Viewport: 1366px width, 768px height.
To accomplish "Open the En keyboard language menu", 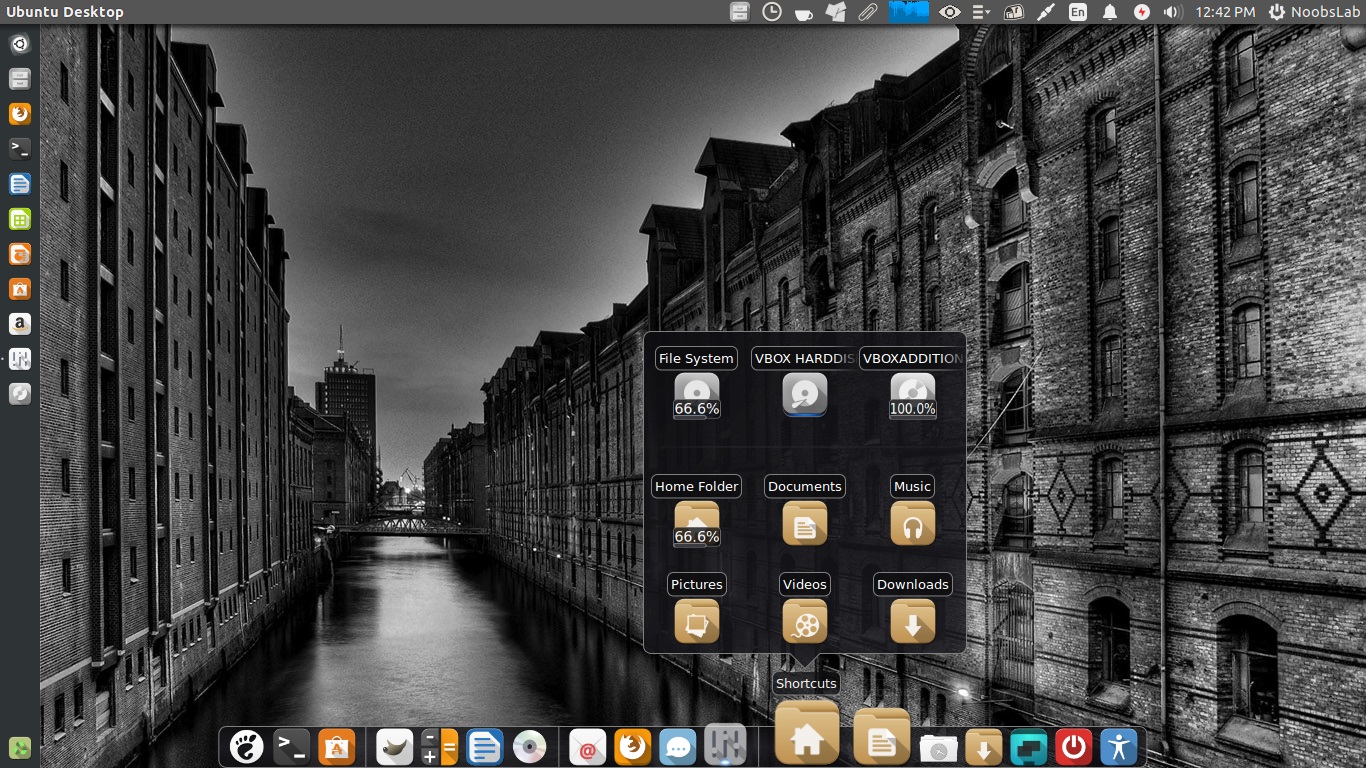I will pyautogui.click(x=1077, y=12).
